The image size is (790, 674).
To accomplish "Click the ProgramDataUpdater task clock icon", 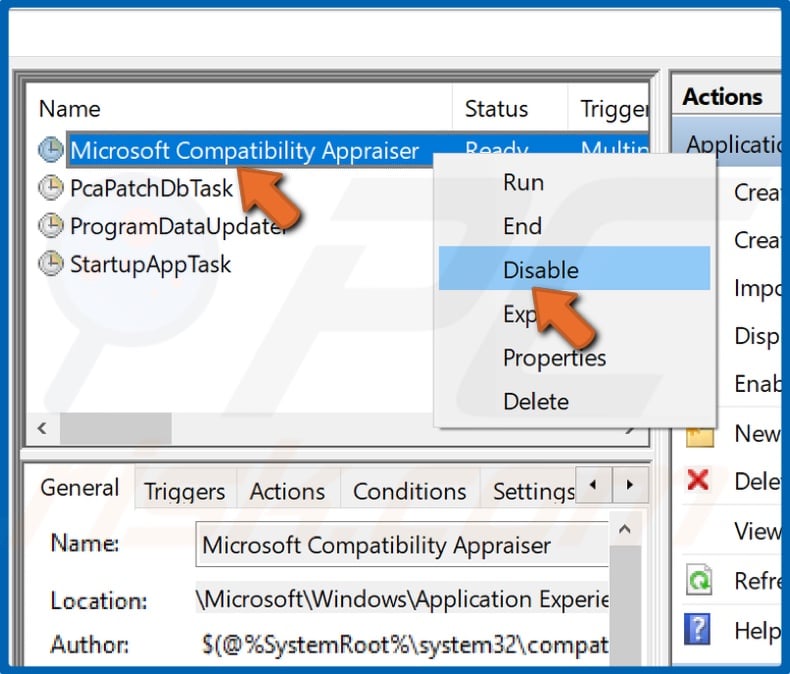I will 51,226.
